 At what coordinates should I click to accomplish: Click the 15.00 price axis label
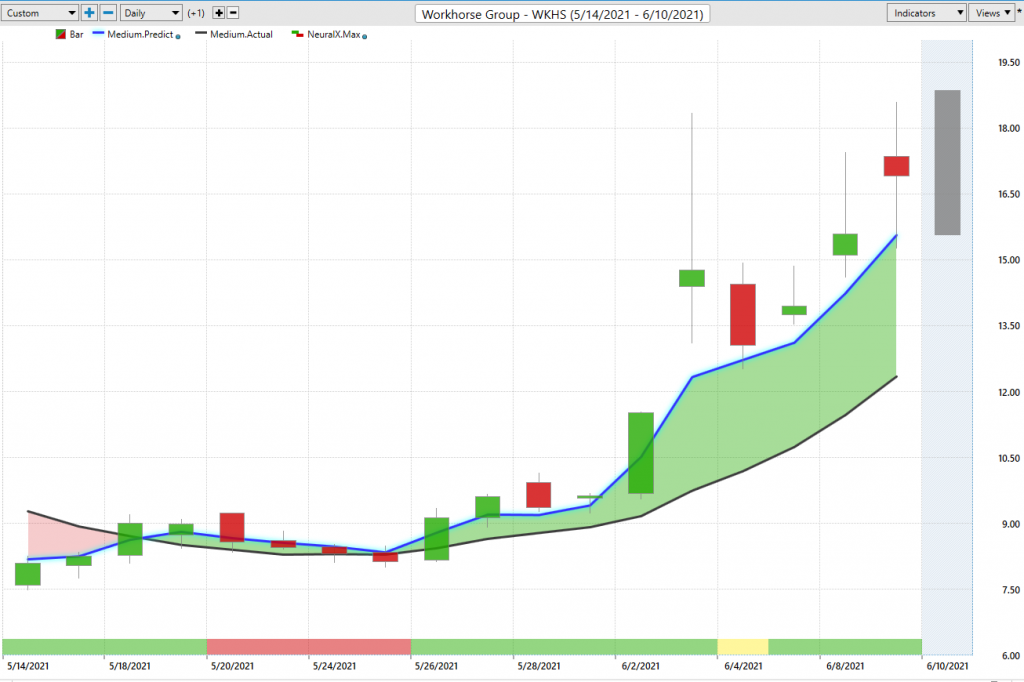[1009, 260]
